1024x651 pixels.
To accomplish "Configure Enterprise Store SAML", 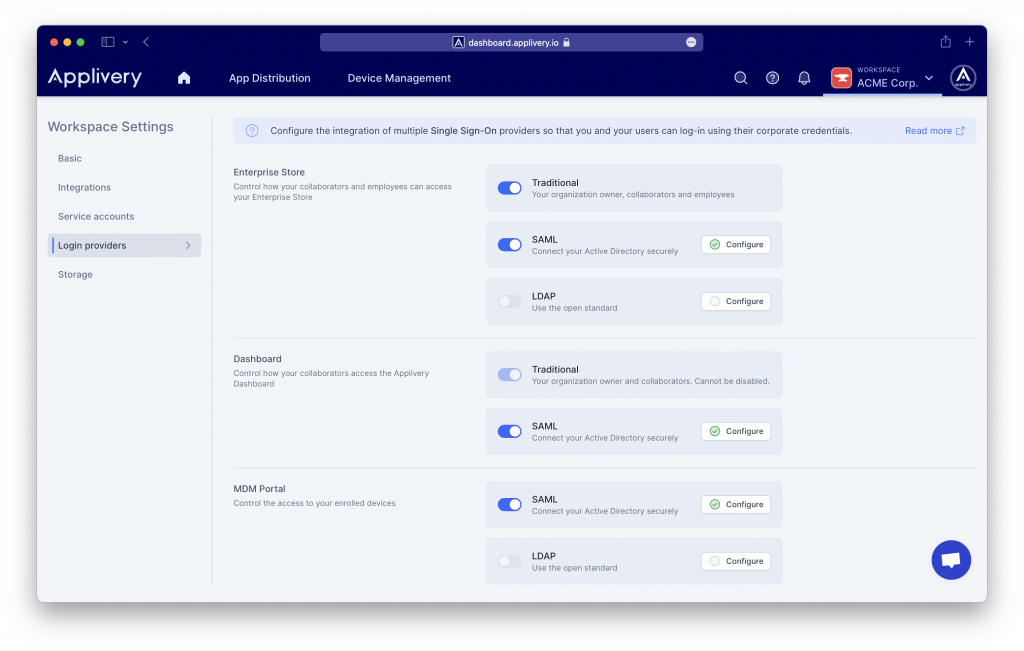I will tap(736, 244).
